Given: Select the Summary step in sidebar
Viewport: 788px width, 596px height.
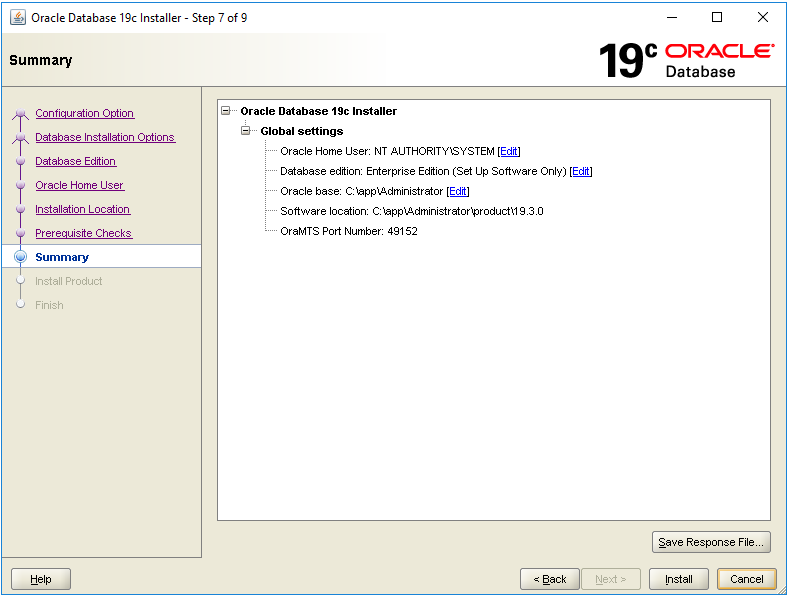Looking at the screenshot, I should click(62, 257).
